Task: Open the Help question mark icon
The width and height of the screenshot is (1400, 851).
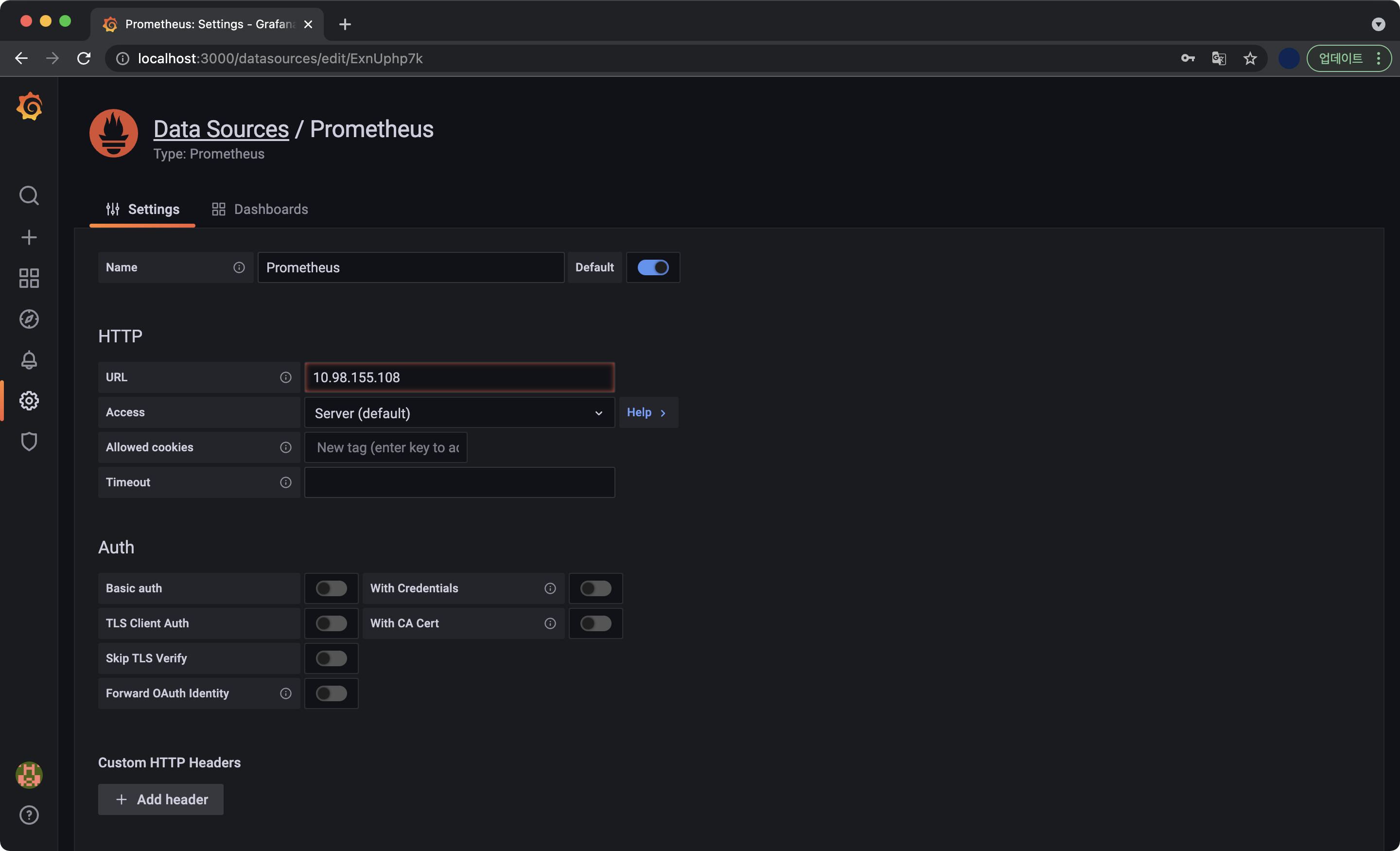Action: point(29,815)
